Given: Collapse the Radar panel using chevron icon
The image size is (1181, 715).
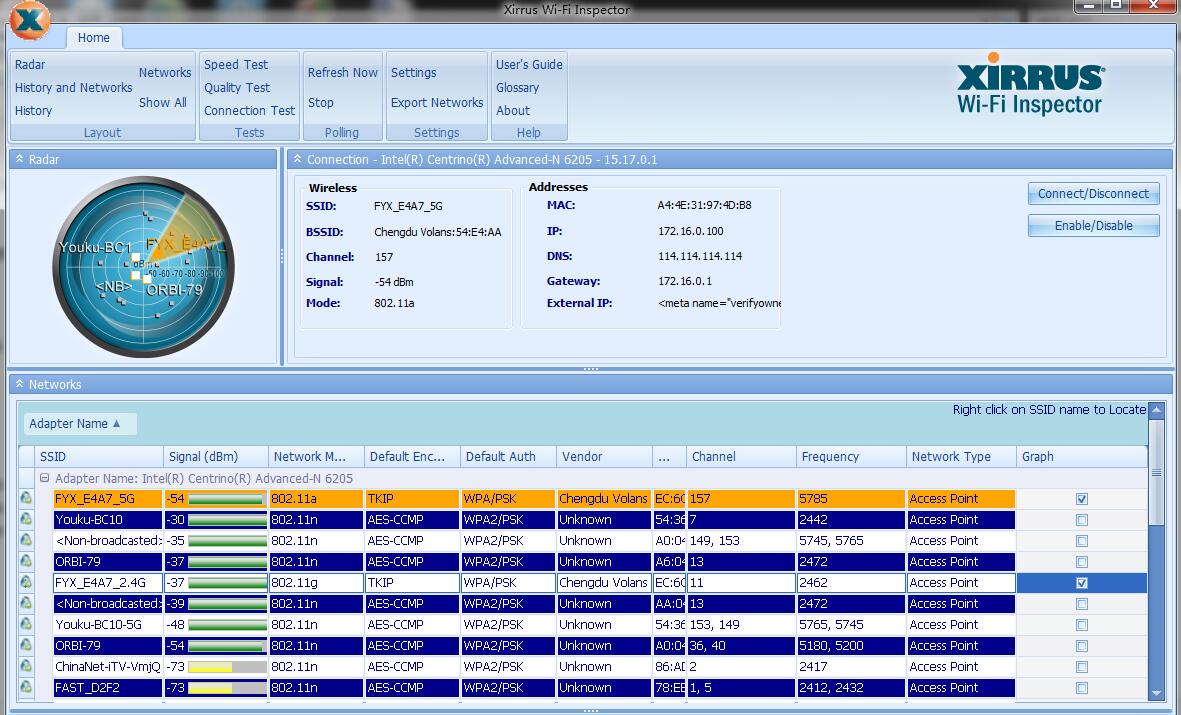Looking at the screenshot, I should click(x=19, y=160).
